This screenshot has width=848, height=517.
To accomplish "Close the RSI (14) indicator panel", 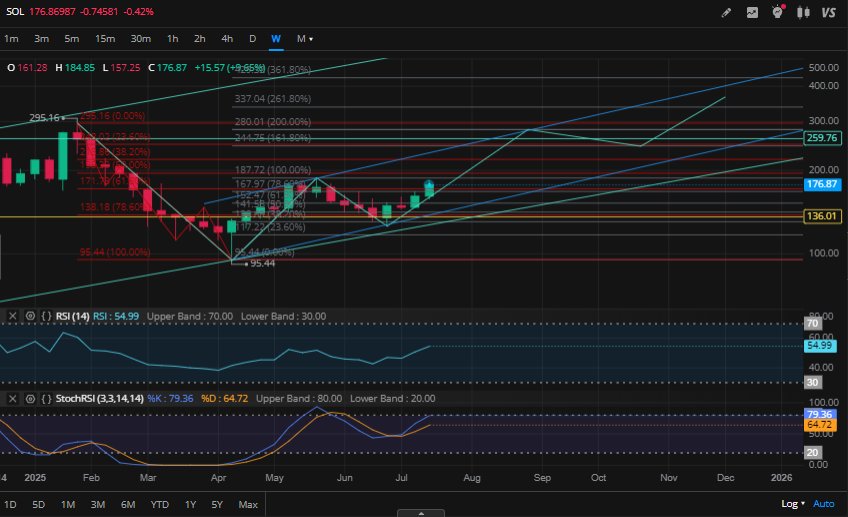I will 12,316.
